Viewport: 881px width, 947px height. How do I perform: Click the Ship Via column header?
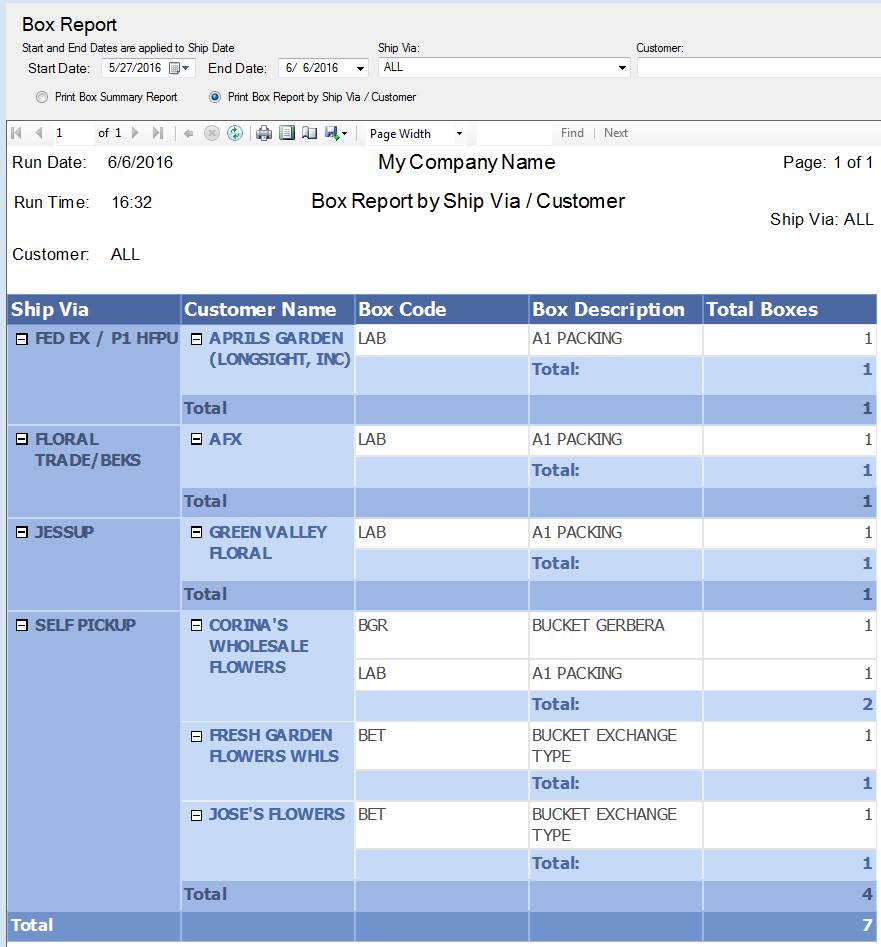click(94, 310)
